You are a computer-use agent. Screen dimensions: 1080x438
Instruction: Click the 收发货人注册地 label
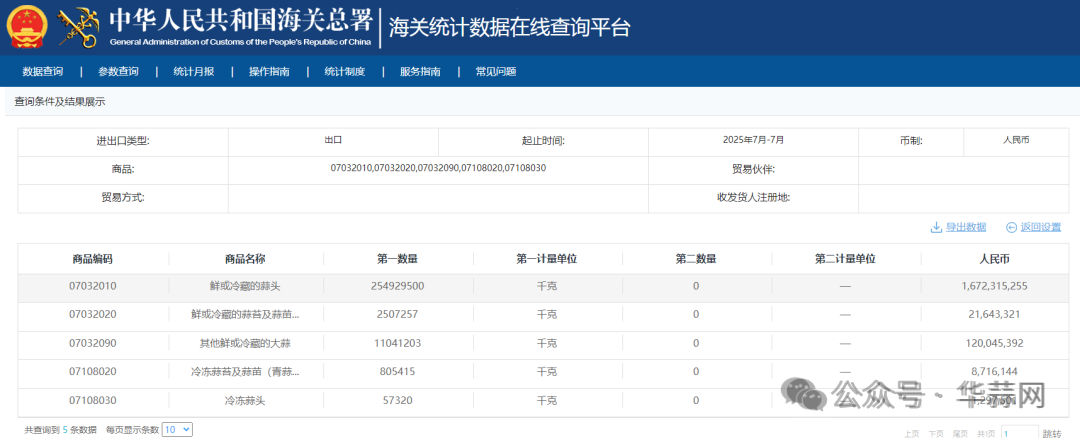[x=754, y=198]
